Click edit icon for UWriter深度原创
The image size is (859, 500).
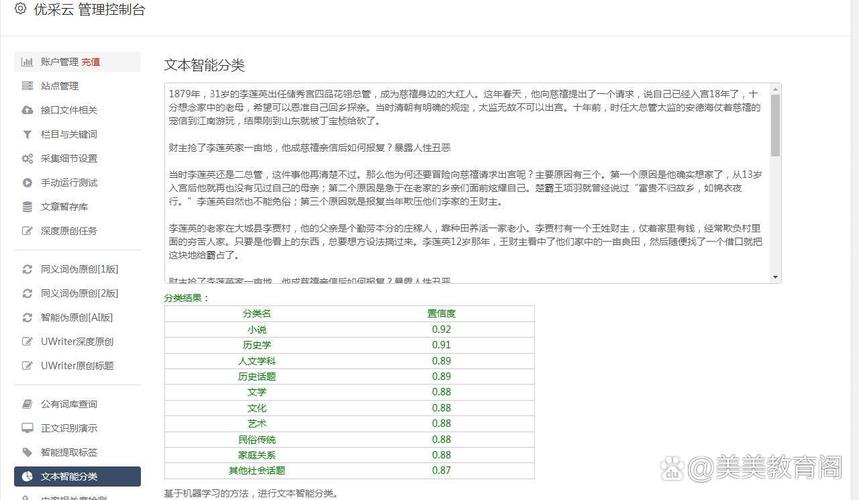click(27, 341)
